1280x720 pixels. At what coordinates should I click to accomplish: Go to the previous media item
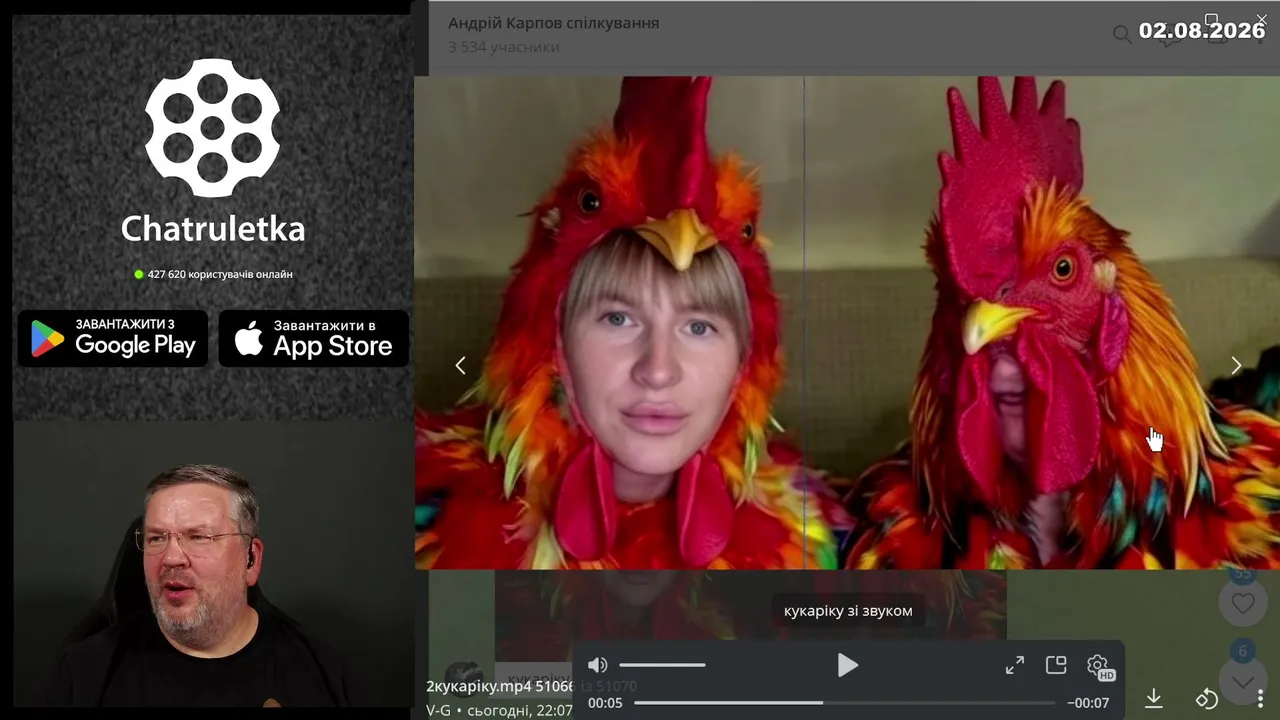[460, 366]
